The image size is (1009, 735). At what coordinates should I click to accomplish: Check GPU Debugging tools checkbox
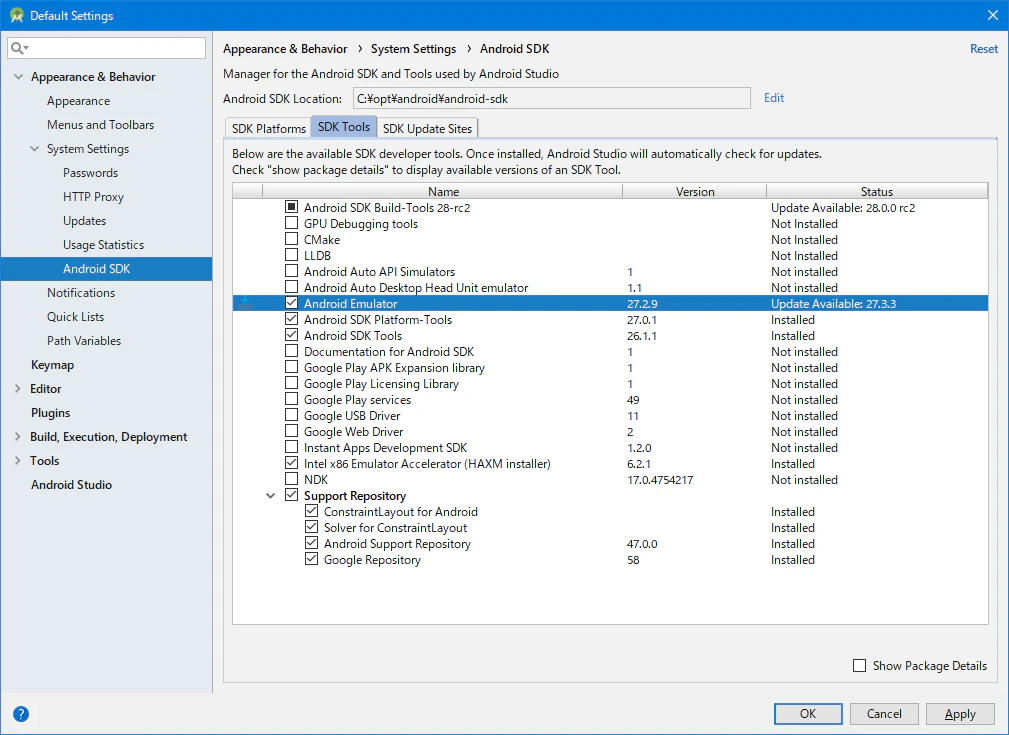(x=292, y=223)
